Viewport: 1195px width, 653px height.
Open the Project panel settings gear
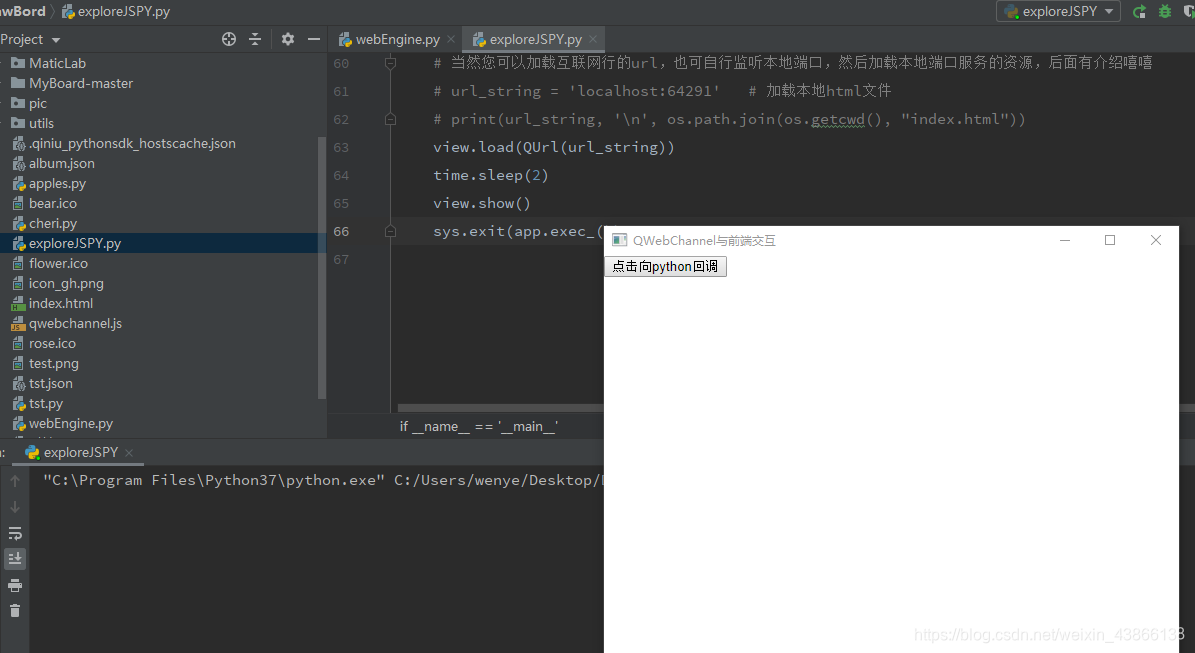click(287, 39)
